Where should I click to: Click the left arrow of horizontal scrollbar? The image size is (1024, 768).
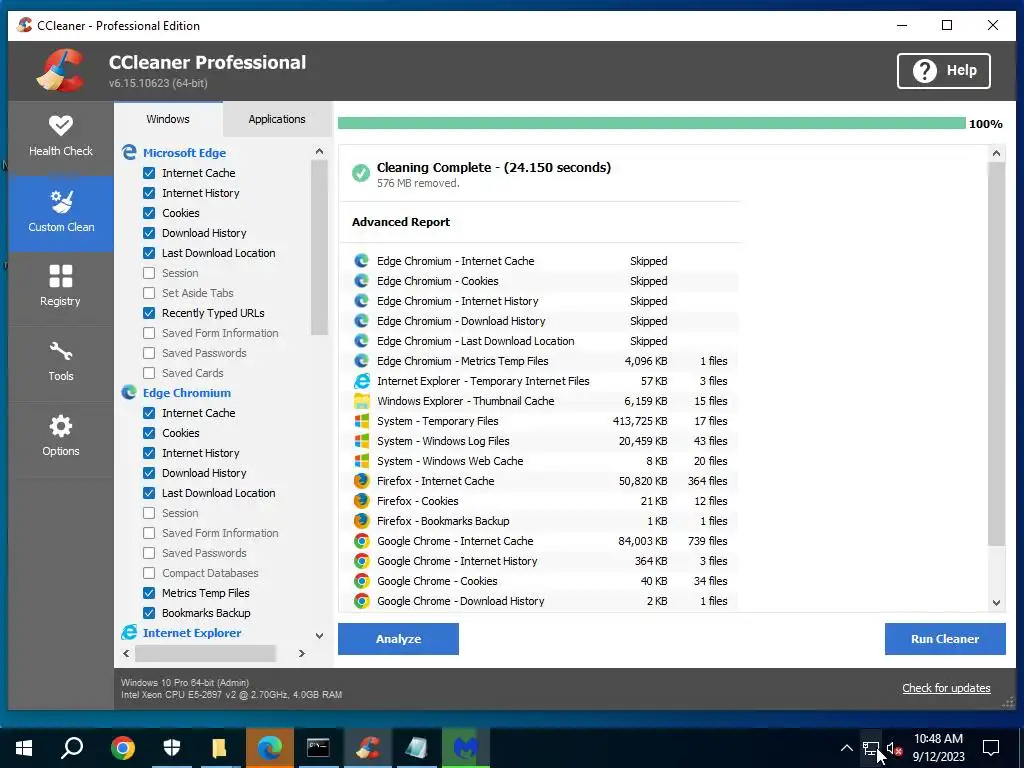coord(126,653)
